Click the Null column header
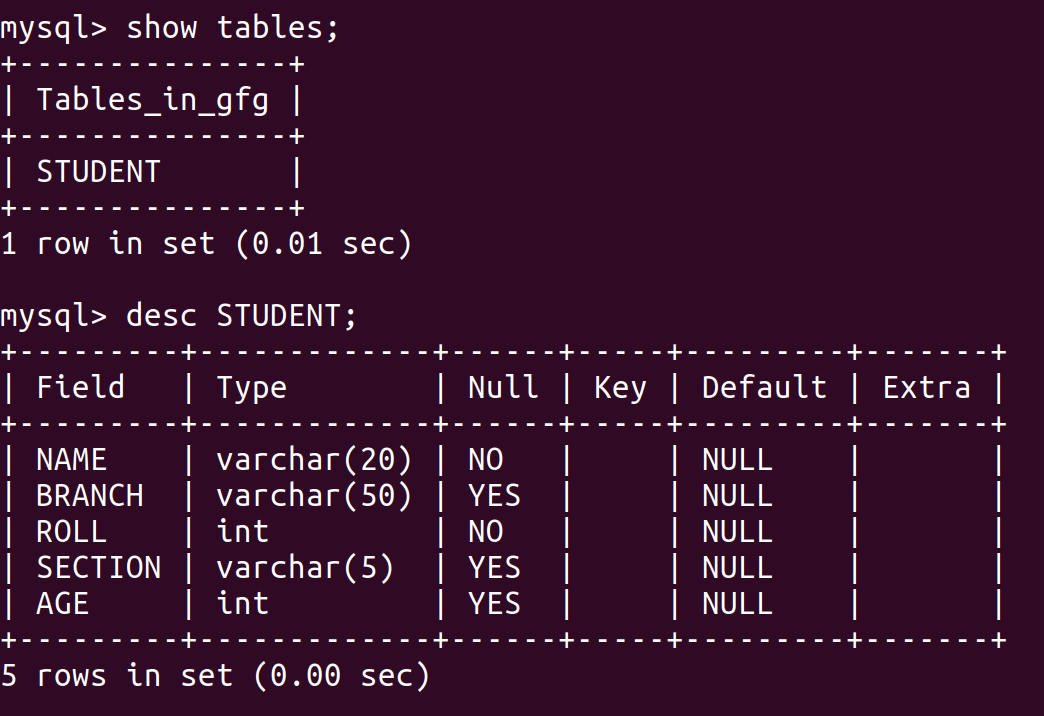Viewport: 1044px width, 716px height. click(x=503, y=388)
